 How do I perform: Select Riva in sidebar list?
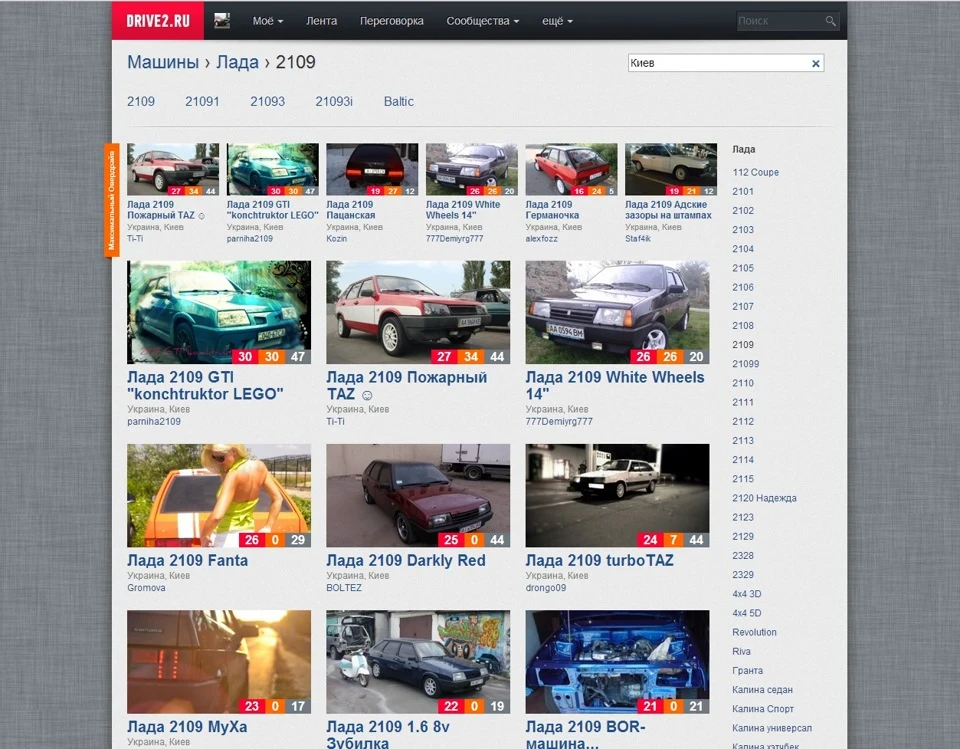(x=741, y=652)
